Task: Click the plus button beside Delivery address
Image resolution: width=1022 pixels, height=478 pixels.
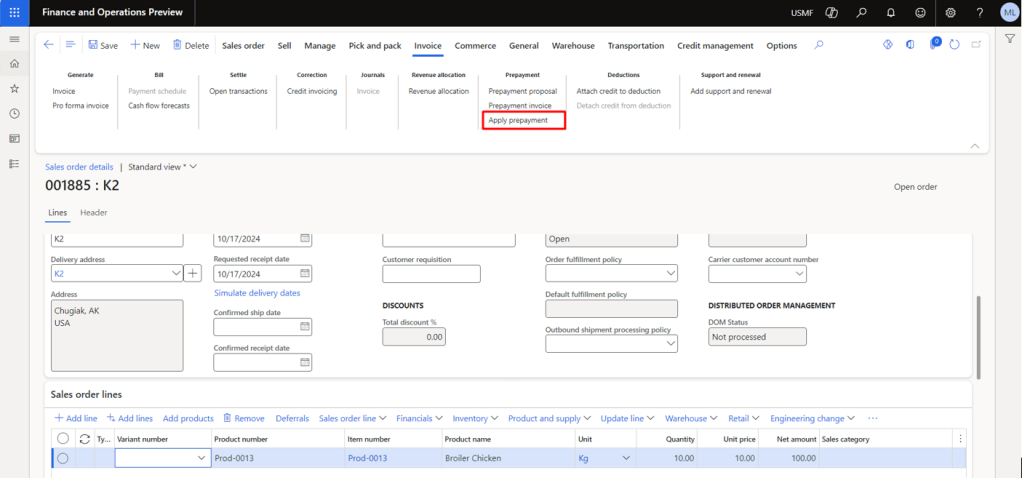Action: pyautogui.click(x=193, y=273)
